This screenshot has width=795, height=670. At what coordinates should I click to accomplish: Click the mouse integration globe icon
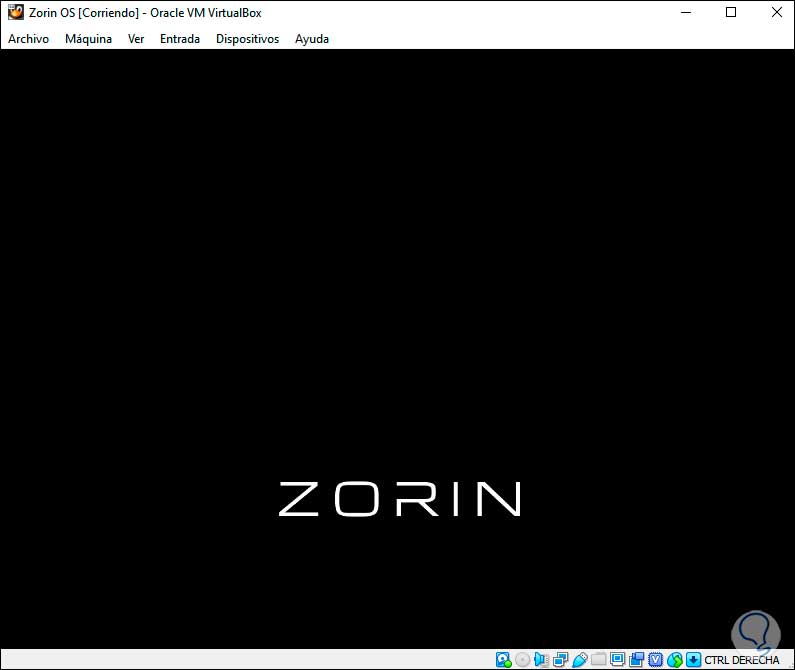[674, 659]
